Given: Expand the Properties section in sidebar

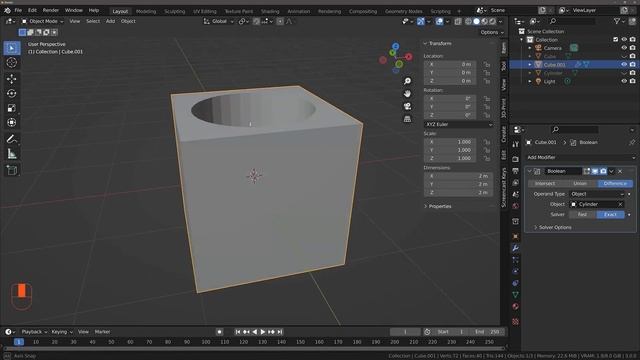Looking at the screenshot, I should [438, 207].
